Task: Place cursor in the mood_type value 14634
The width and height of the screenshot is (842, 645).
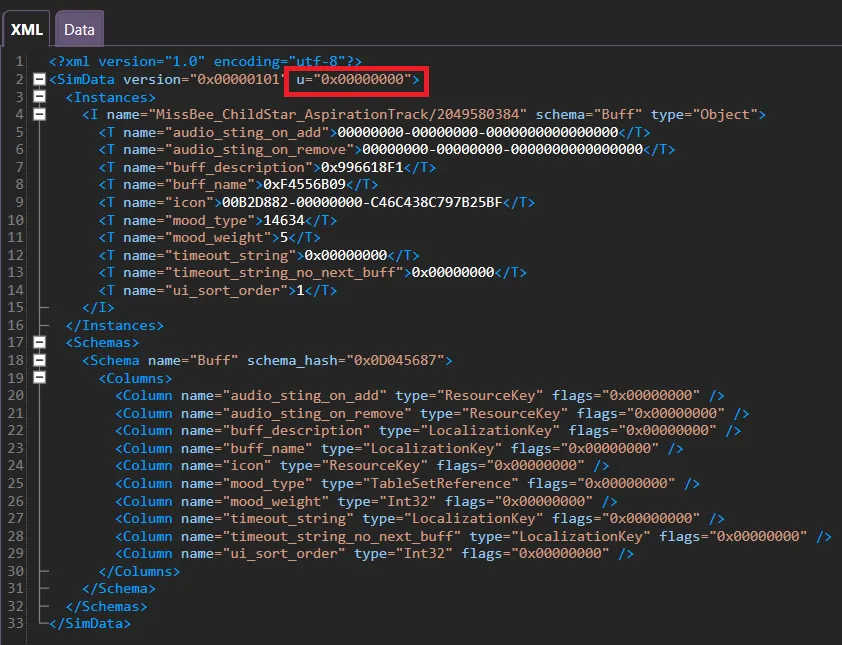Action: [x=283, y=220]
